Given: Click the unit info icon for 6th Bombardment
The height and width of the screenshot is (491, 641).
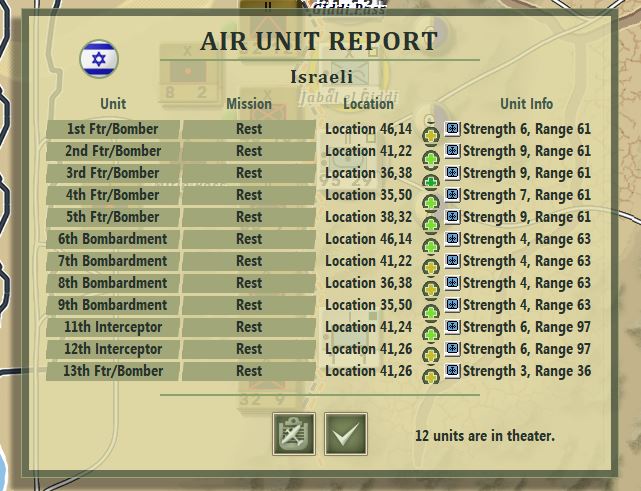Looking at the screenshot, I should [453, 239].
